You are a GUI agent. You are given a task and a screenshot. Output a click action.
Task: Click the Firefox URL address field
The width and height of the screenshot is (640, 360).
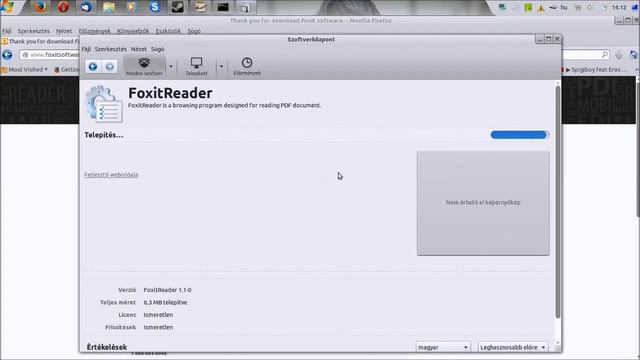(x=50, y=55)
